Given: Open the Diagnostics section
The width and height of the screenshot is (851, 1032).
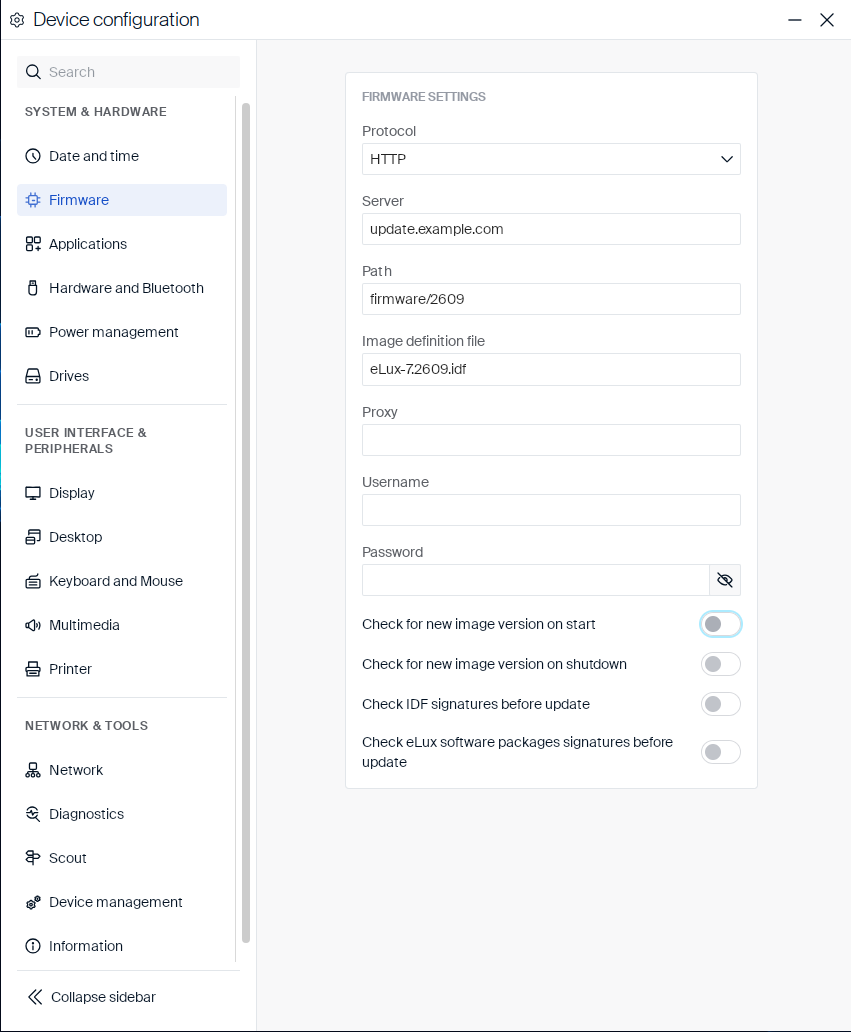Looking at the screenshot, I should (x=122, y=814).
